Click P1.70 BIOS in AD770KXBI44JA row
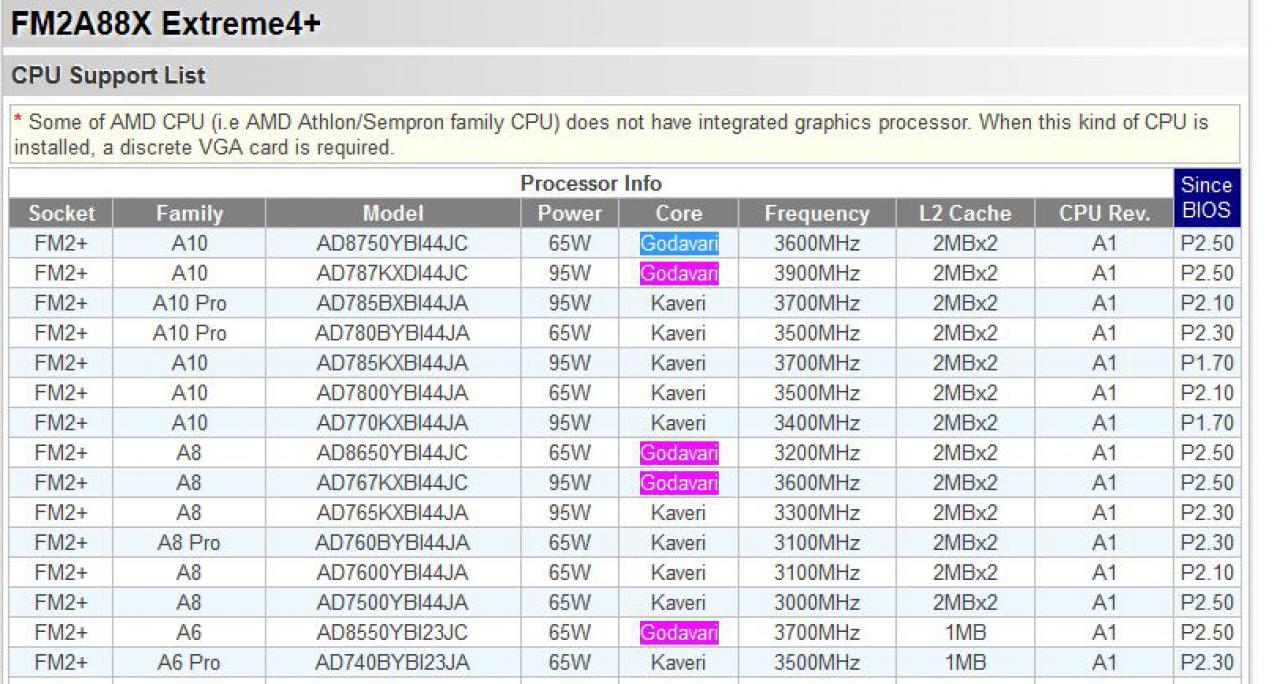 (x=1207, y=423)
